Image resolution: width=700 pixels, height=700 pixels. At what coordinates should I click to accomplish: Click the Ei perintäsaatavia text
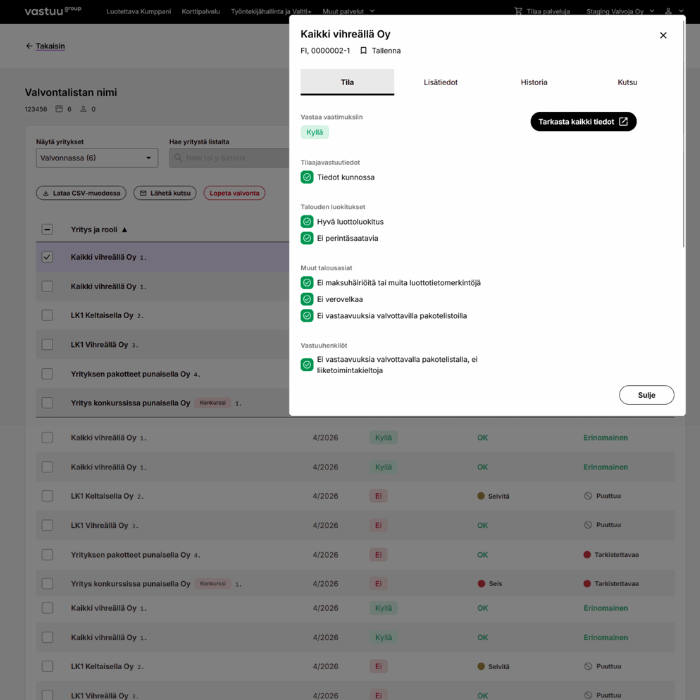click(347, 238)
